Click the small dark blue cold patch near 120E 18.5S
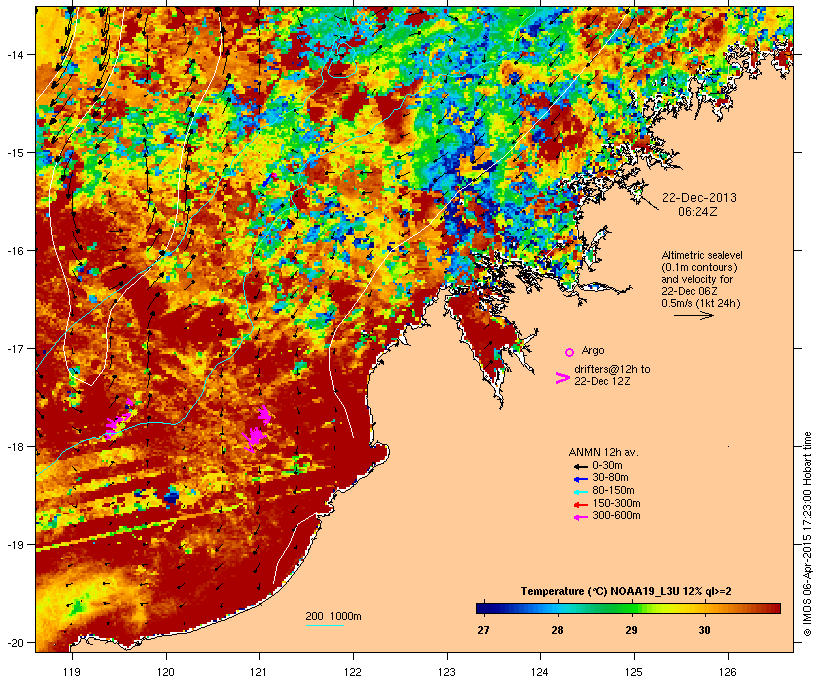Image resolution: width=820 pixels, height=680 pixels. [x=170, y=496]
